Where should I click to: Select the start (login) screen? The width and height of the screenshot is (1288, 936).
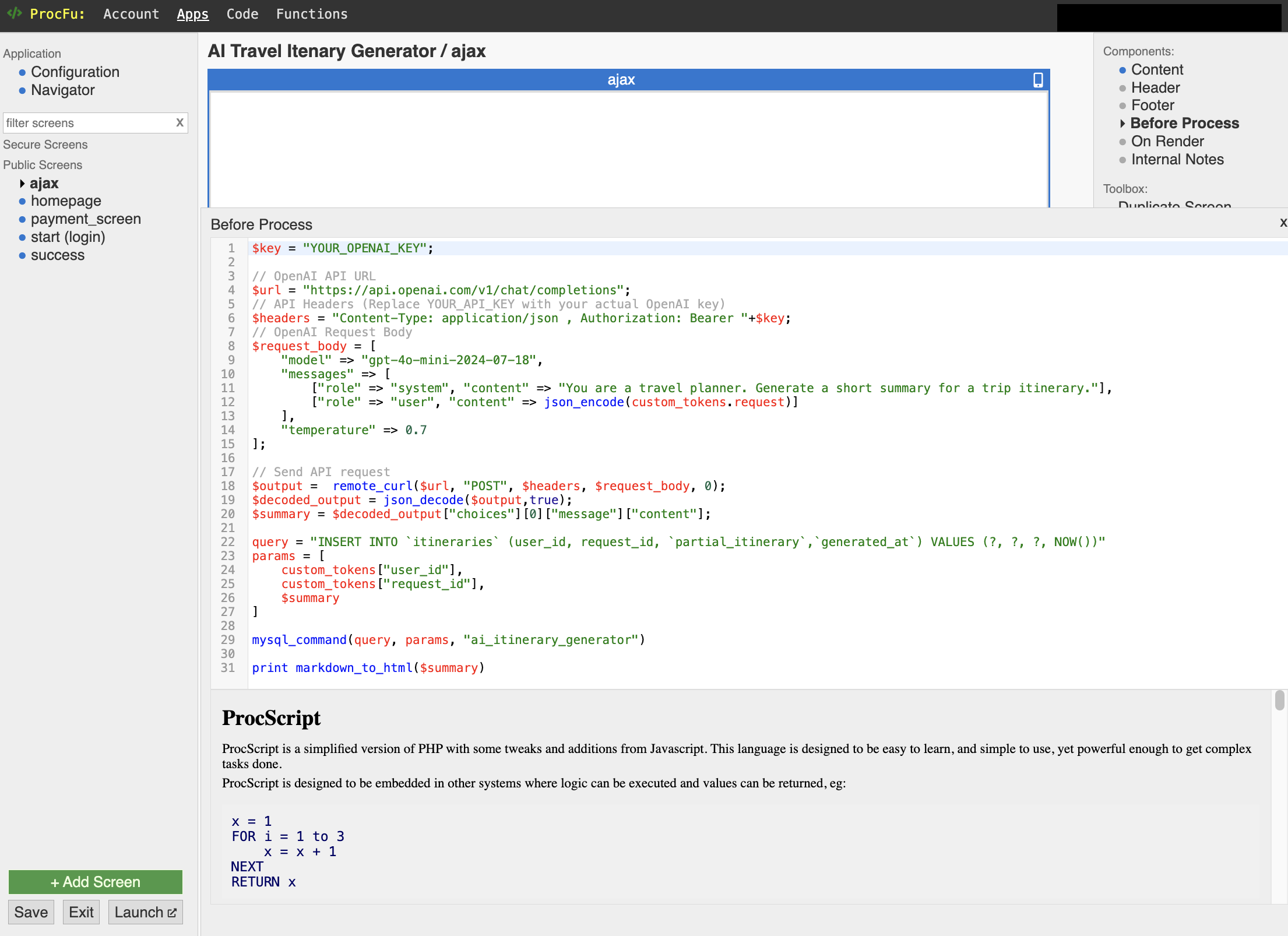pyautogui.click(x=68, y=237)
